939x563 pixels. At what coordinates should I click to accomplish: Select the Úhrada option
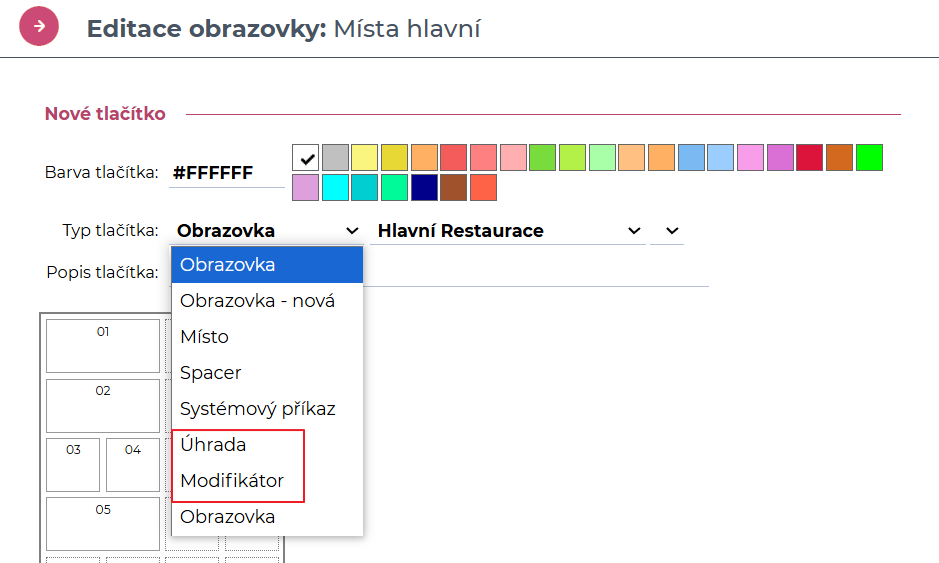point(267,444)
